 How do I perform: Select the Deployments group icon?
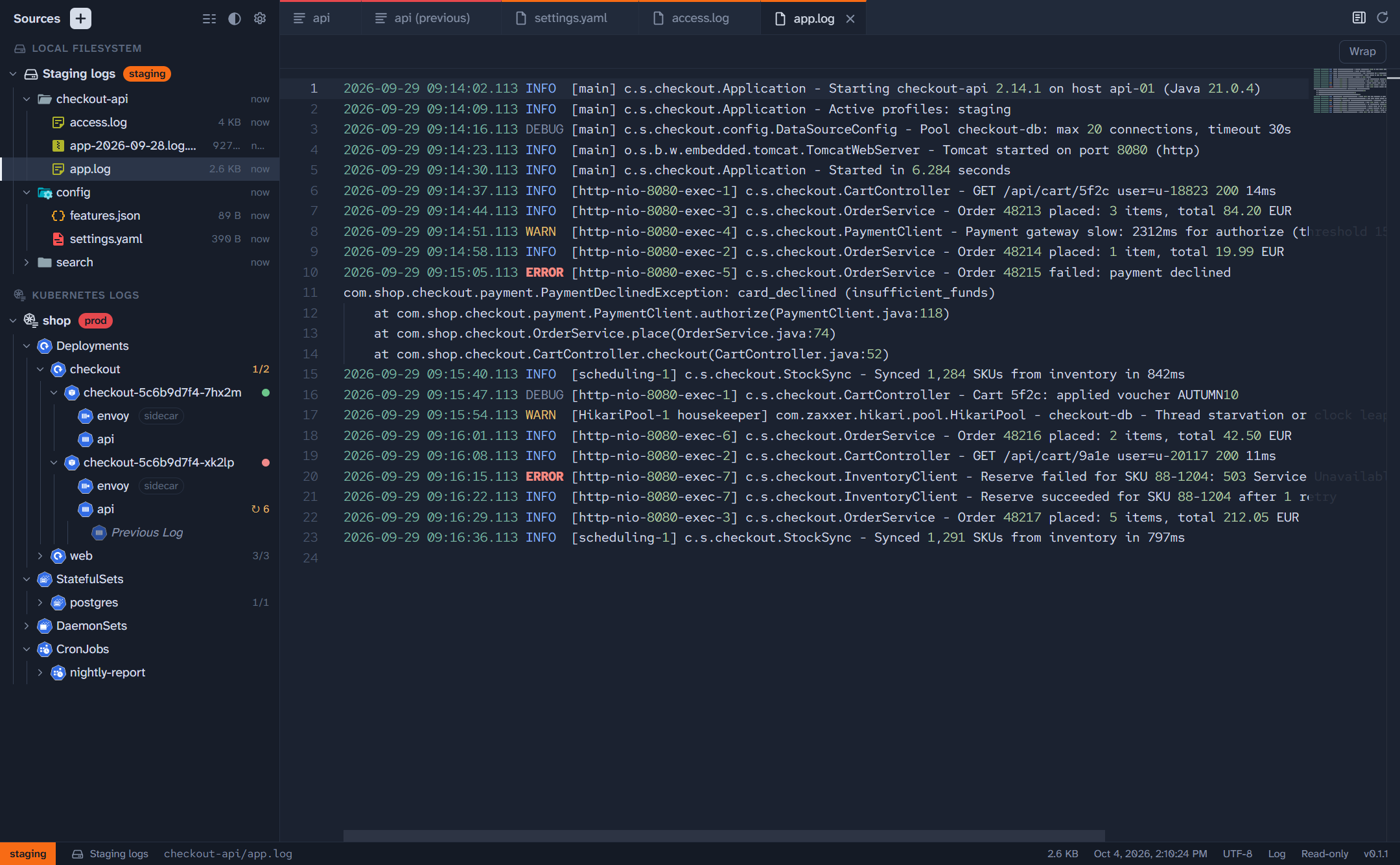[x=45, y=346]
